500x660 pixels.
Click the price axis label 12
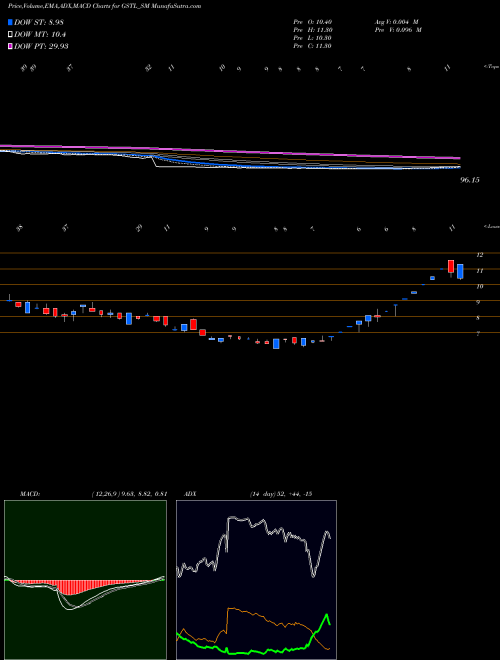pos(479,255)
